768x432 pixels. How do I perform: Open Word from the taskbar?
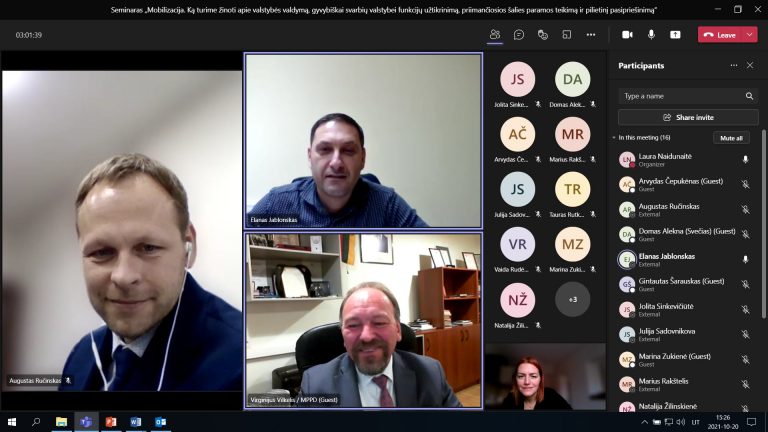[136, 422]
